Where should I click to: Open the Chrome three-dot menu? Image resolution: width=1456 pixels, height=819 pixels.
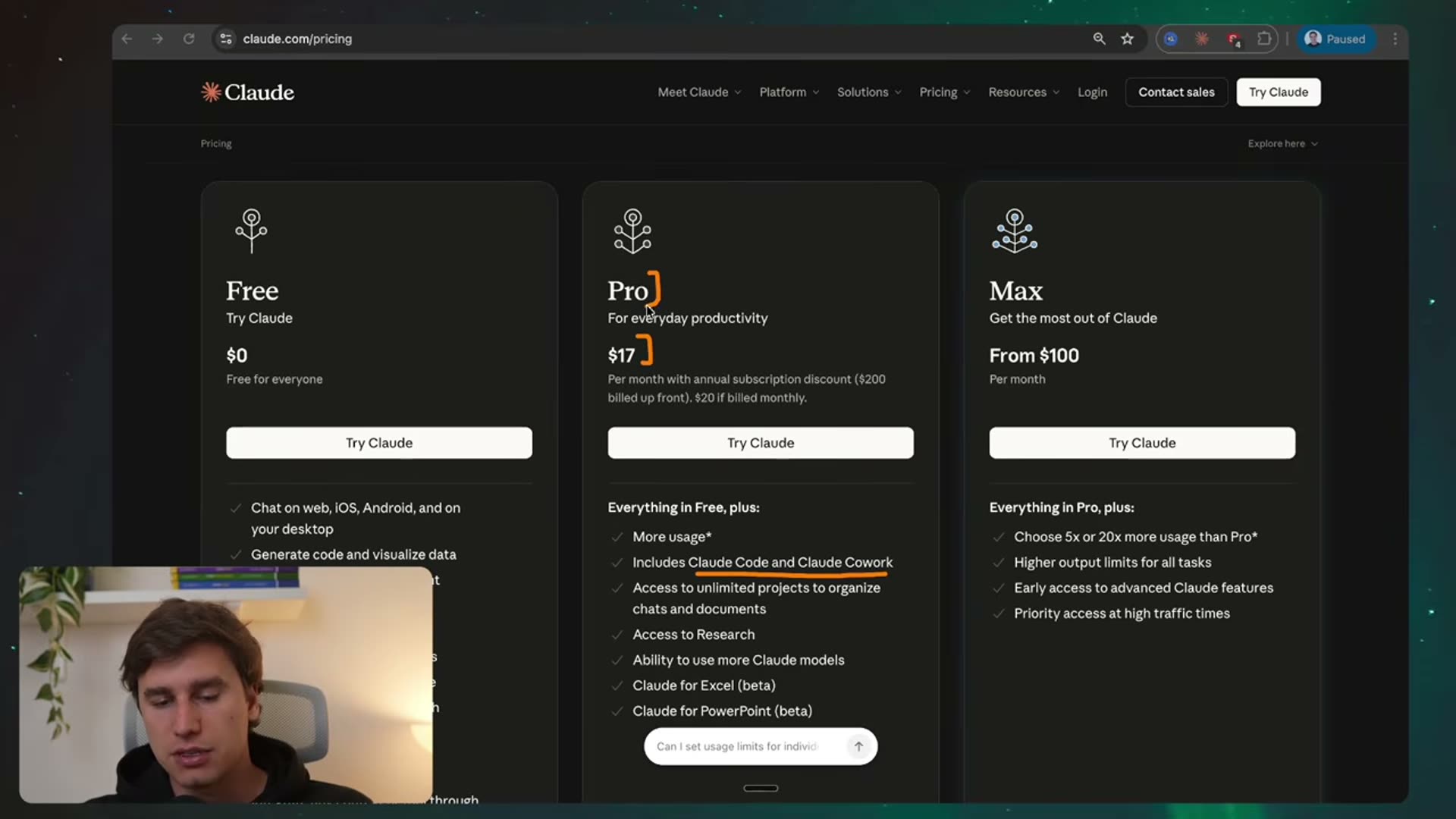(x=1395, y=39)
